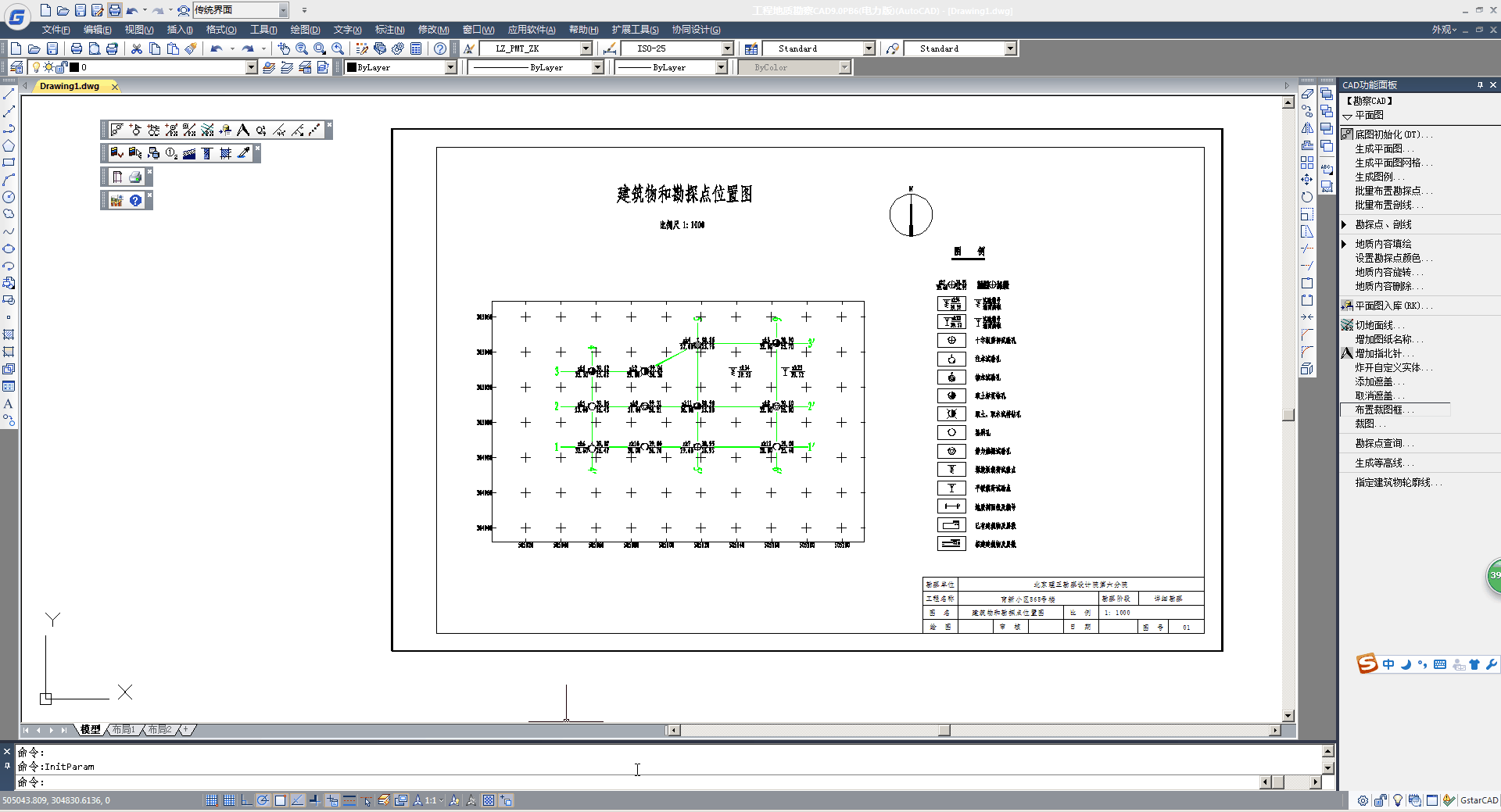
Task: Open the Layer Properties Manager icon
Action: tap(16, 67)
